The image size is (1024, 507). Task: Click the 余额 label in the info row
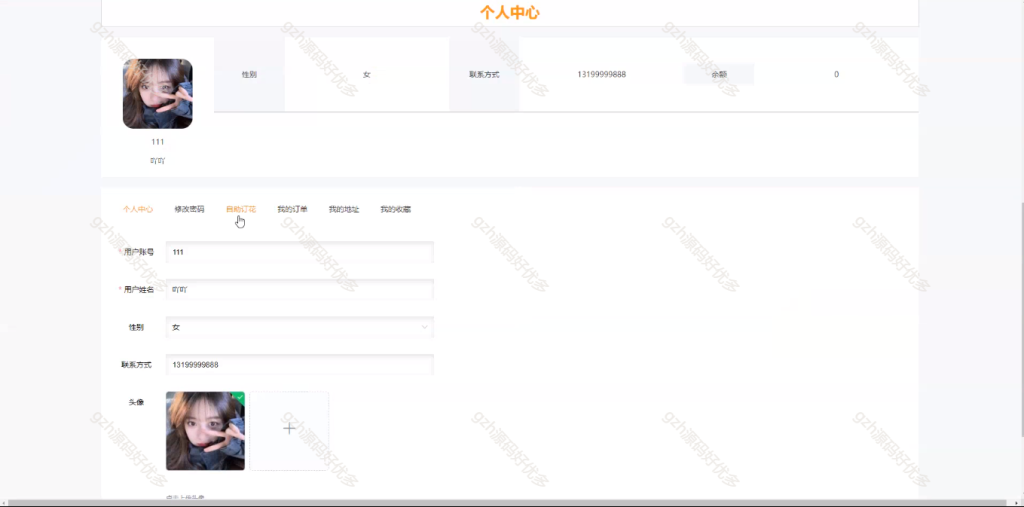click(x=719, y=74)
